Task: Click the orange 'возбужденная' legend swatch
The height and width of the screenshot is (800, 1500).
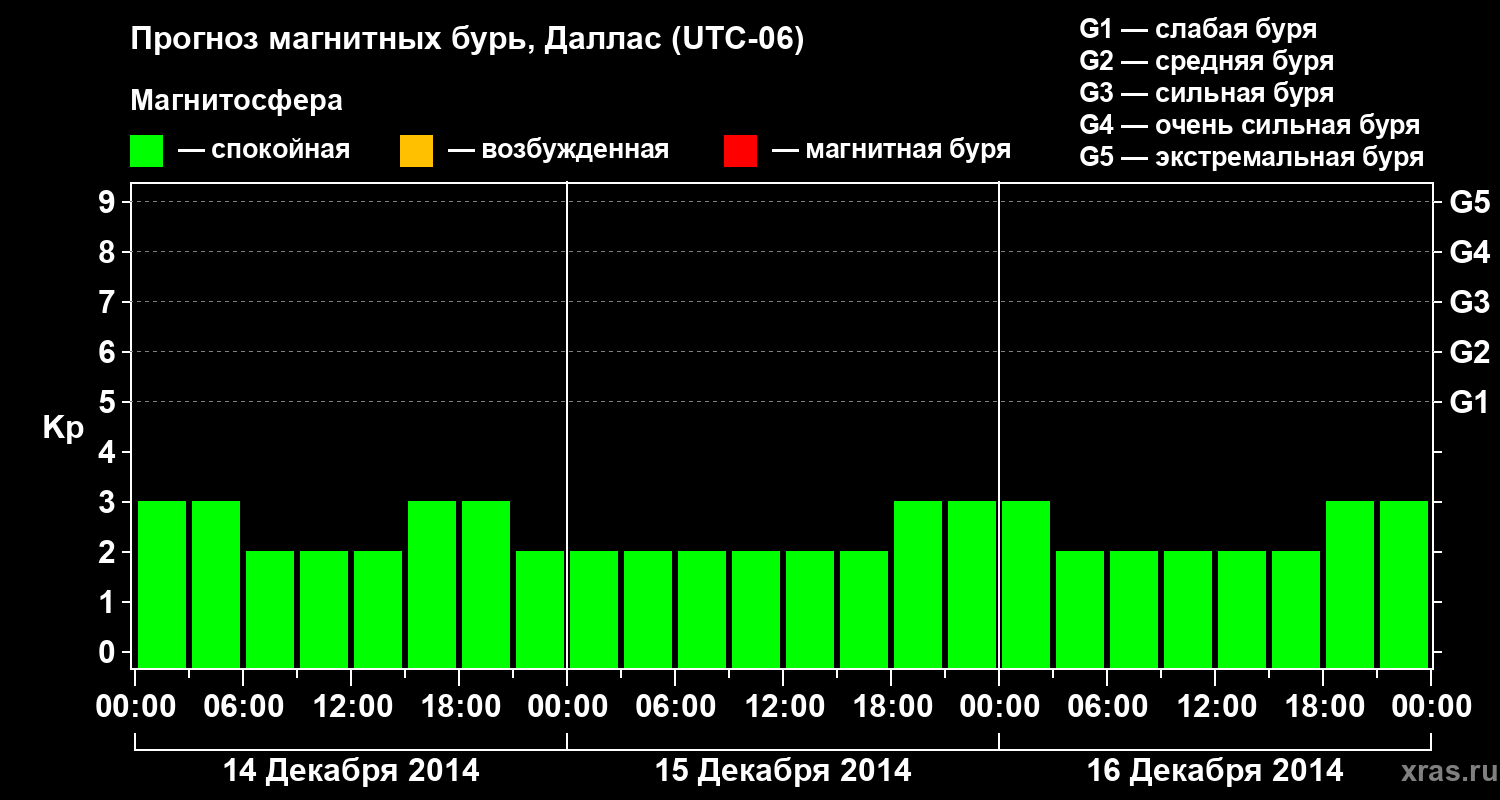Action: [416, 151]
